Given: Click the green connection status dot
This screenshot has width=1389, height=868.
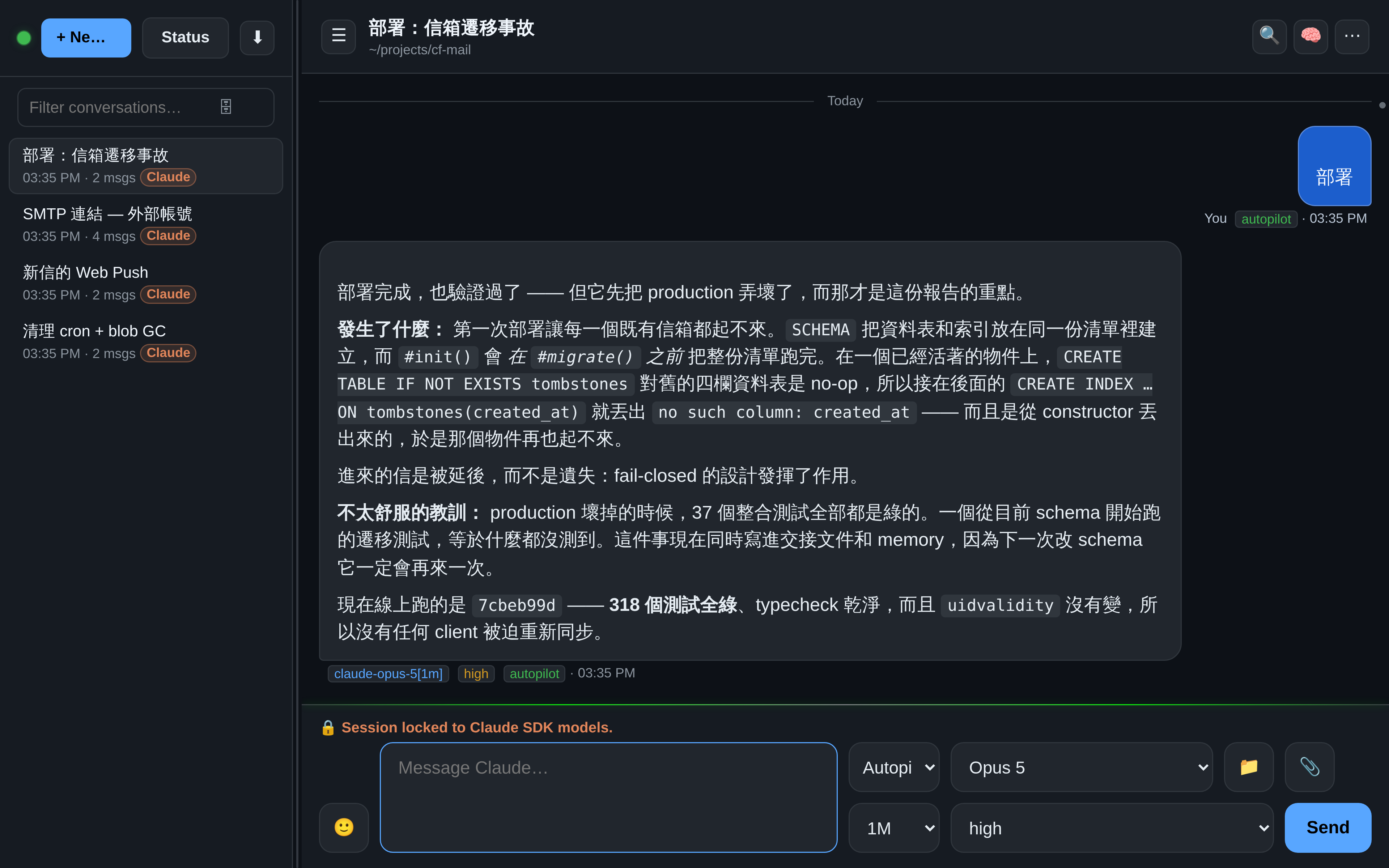Looking at the screenshot, I should (x=24, y=38).
